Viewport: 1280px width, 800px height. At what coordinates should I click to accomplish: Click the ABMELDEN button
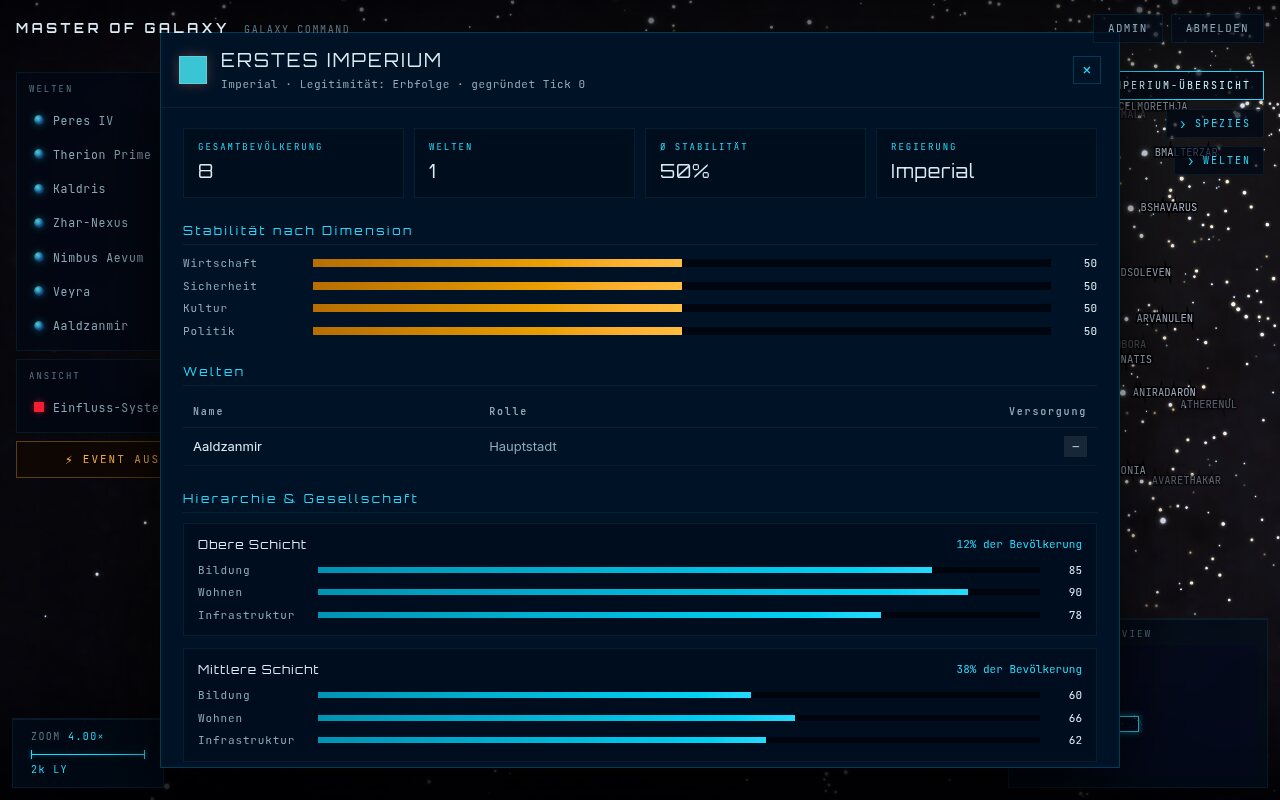point(1217,28)
